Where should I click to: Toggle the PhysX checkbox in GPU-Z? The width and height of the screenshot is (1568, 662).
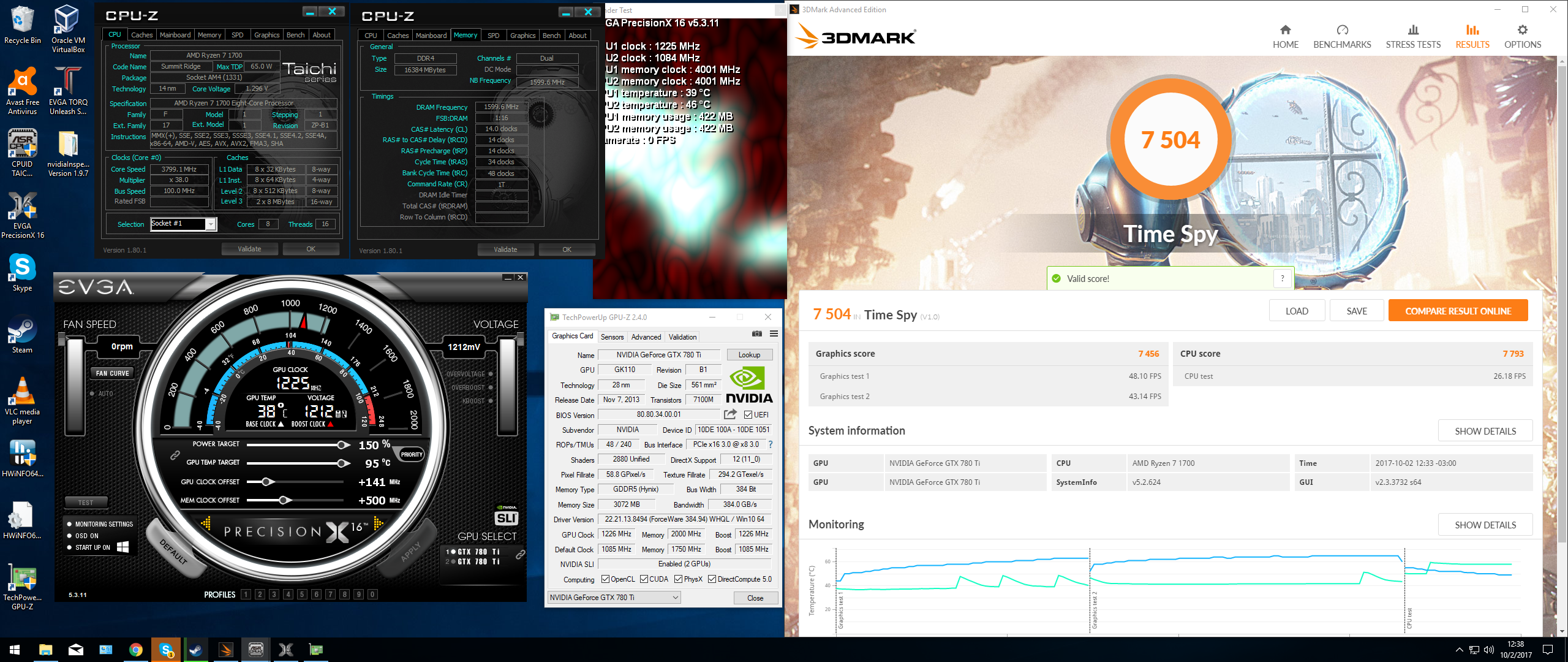pyautogui.click(x=678, y=579)
